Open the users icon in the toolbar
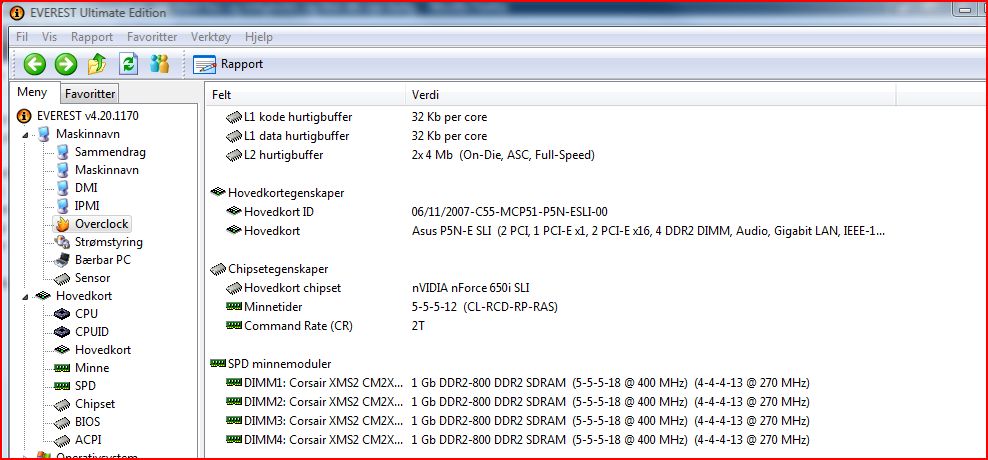988x460 pixels. pyautogui.click(x=159, y=64)
